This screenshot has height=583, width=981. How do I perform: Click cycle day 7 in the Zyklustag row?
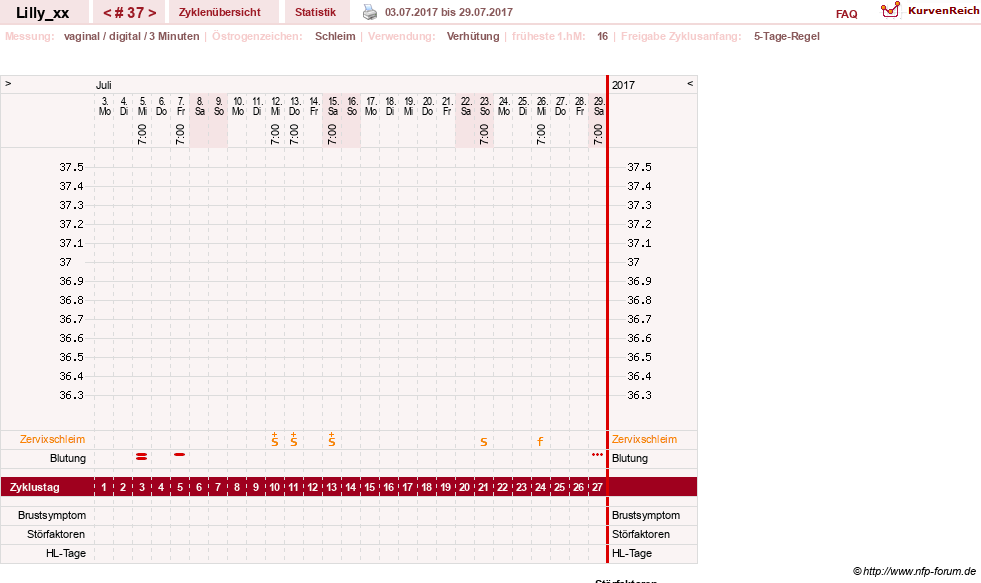click(218, 487)
